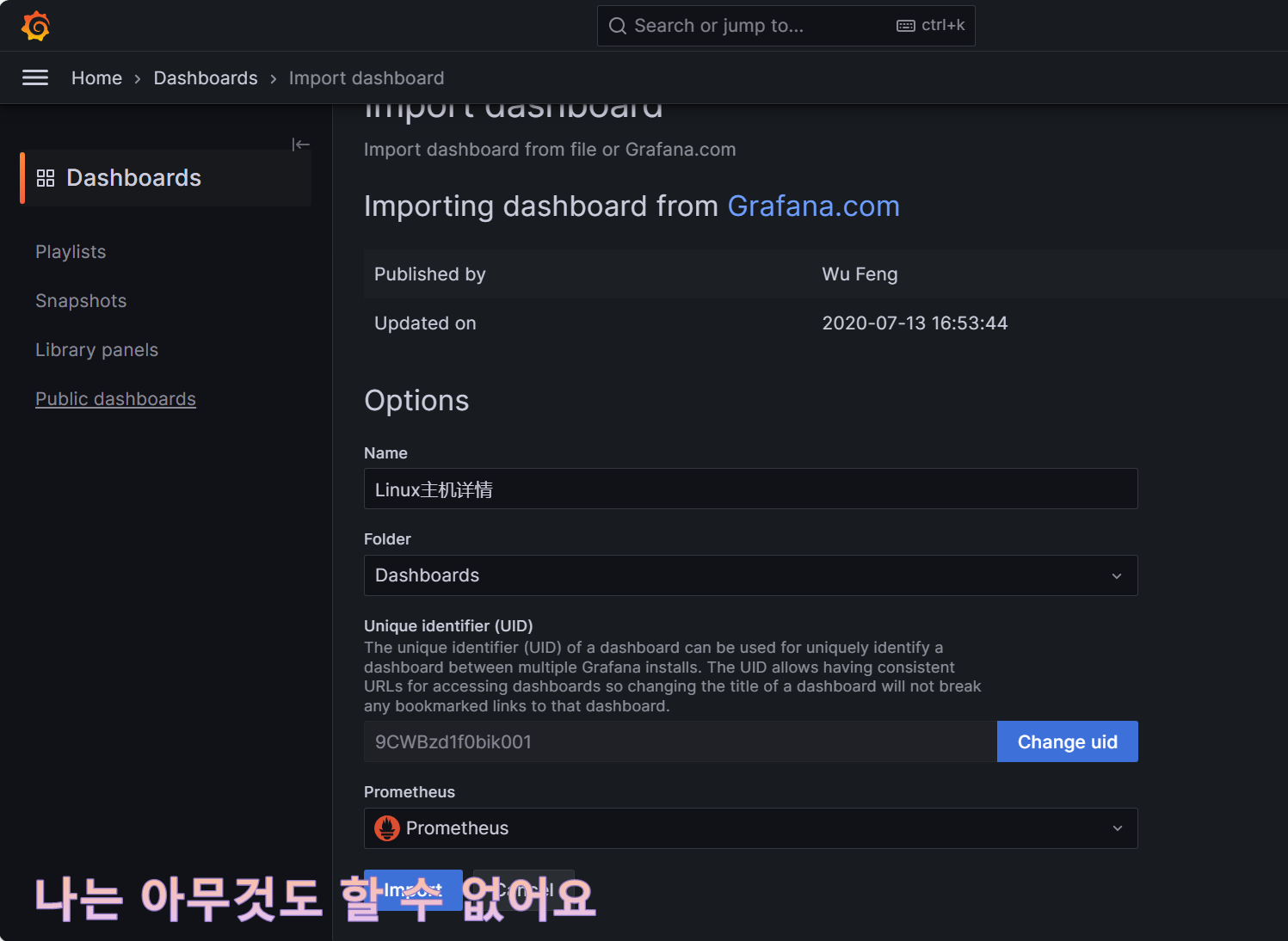
Task: Go to Home breadcrumb
Action: (x=96, y=78)
